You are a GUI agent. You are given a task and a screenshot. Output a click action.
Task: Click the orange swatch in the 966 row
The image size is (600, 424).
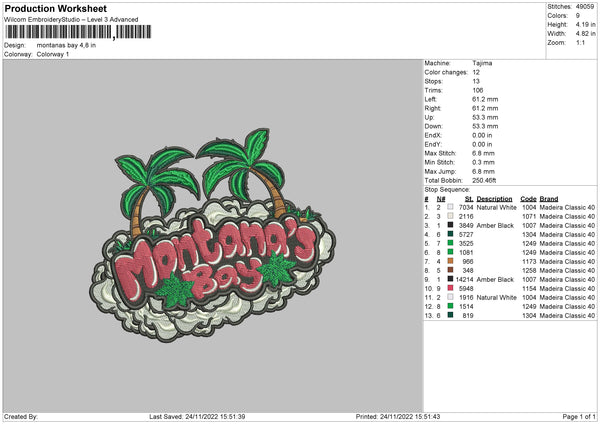coord(450,261)
